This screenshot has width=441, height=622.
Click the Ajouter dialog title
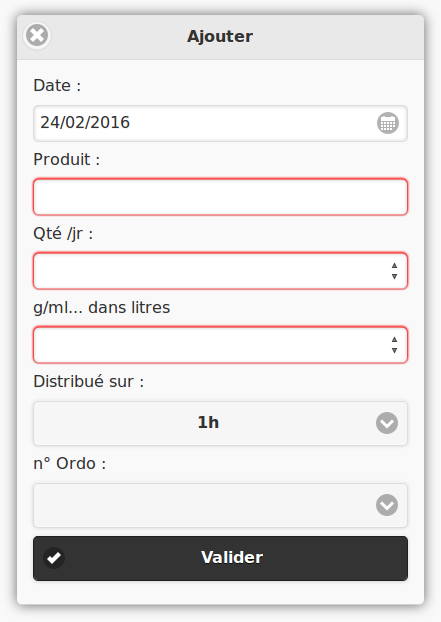[220, 36]
